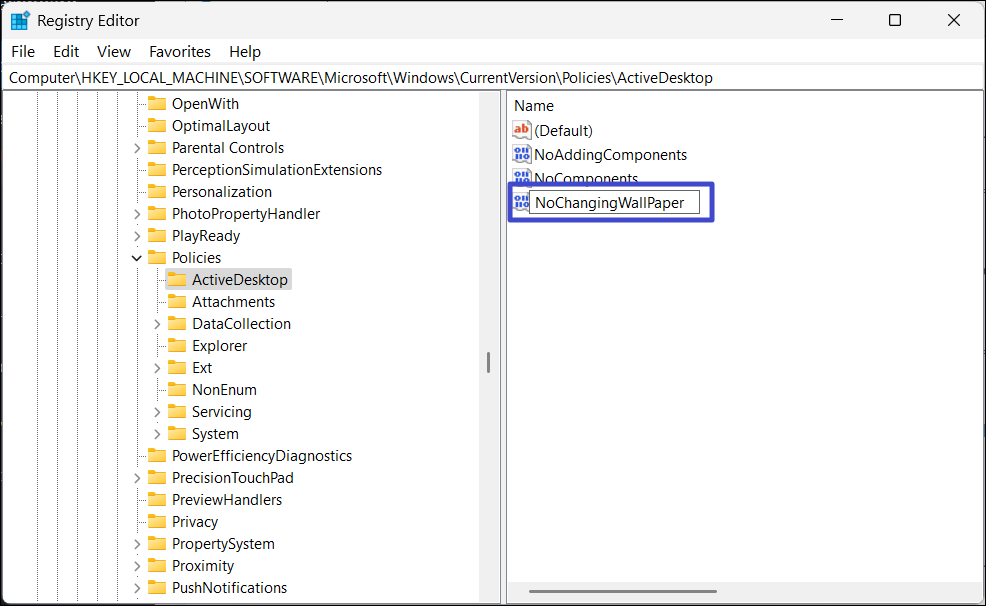Click the PhotoPropertyHandler folder icon
The width and height of the screenshot is (986, 606).
pos(157,214)
